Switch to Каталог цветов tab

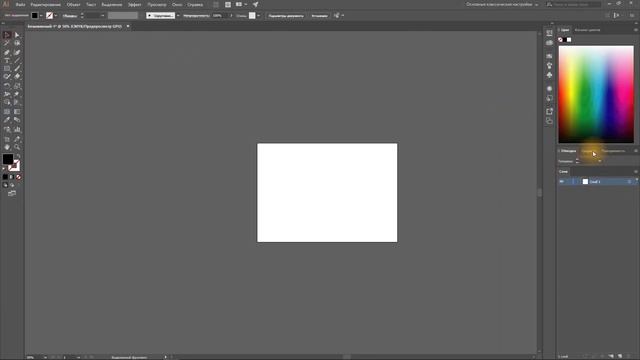pos(587,30)
